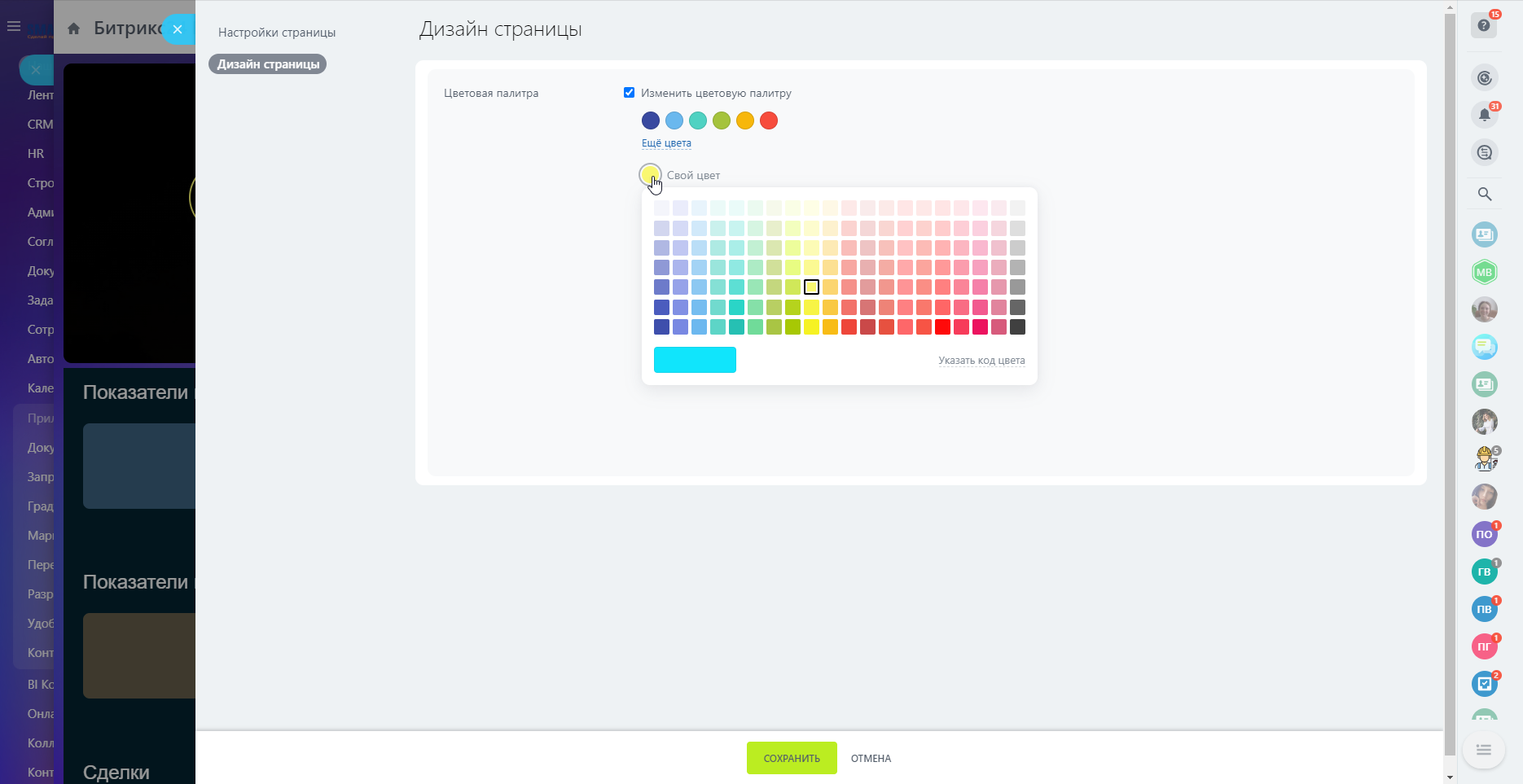Expand more colors via Ещё цвета
The height and width of the screenshot is (784, 1523).
[x=666, y=143]
